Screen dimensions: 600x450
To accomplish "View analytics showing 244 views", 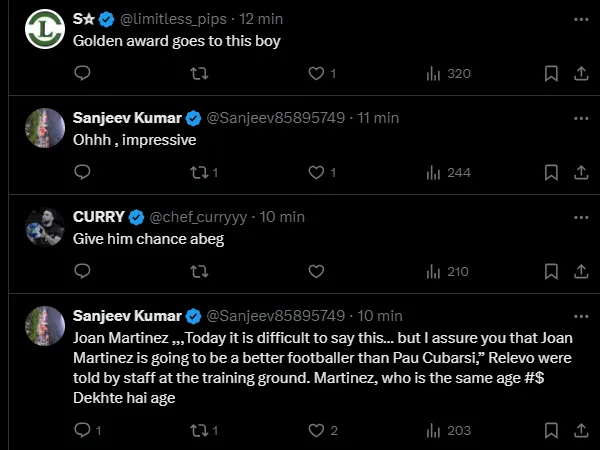I will pyautogui.click(x=448, y=172).
